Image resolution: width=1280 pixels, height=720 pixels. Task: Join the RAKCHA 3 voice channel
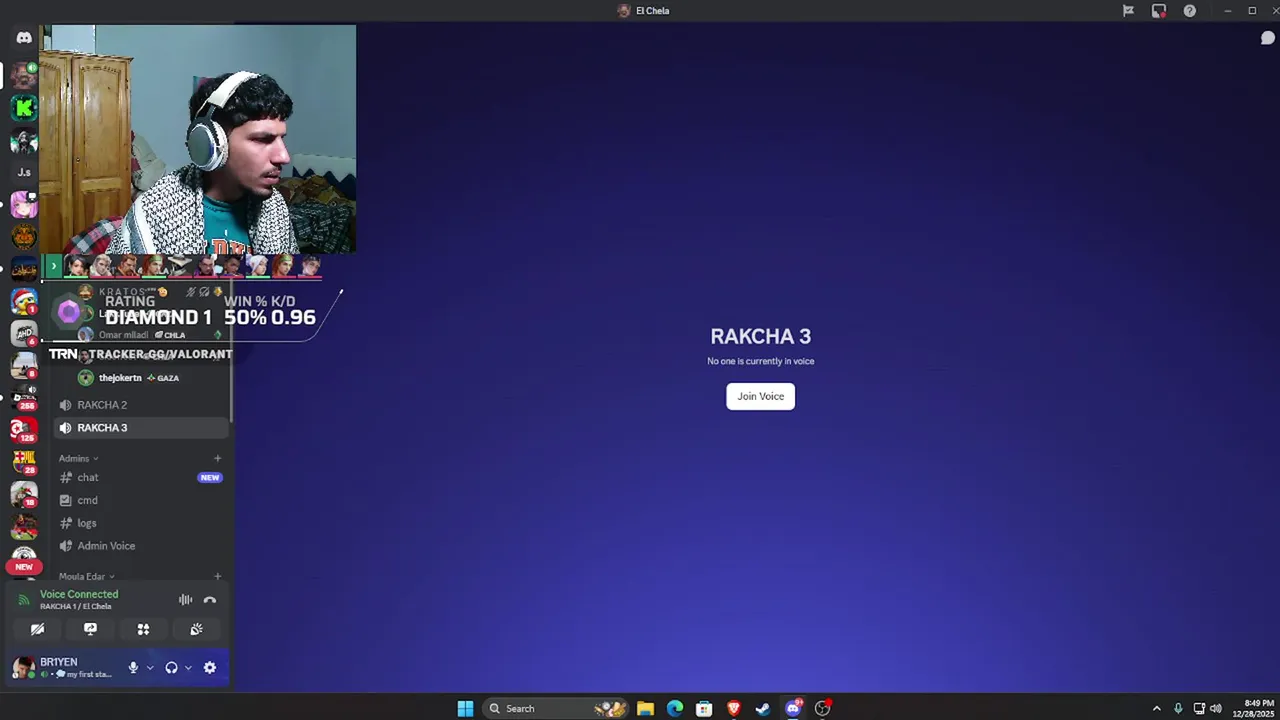[760, 396]
